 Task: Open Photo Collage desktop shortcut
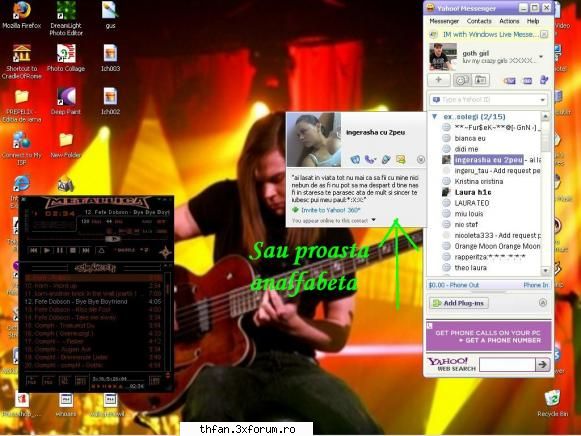pos(66,57)
